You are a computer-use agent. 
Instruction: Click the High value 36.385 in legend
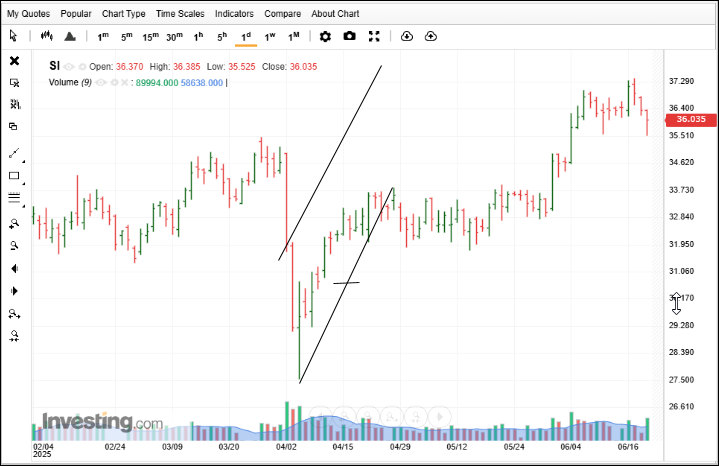coord(187,67)
